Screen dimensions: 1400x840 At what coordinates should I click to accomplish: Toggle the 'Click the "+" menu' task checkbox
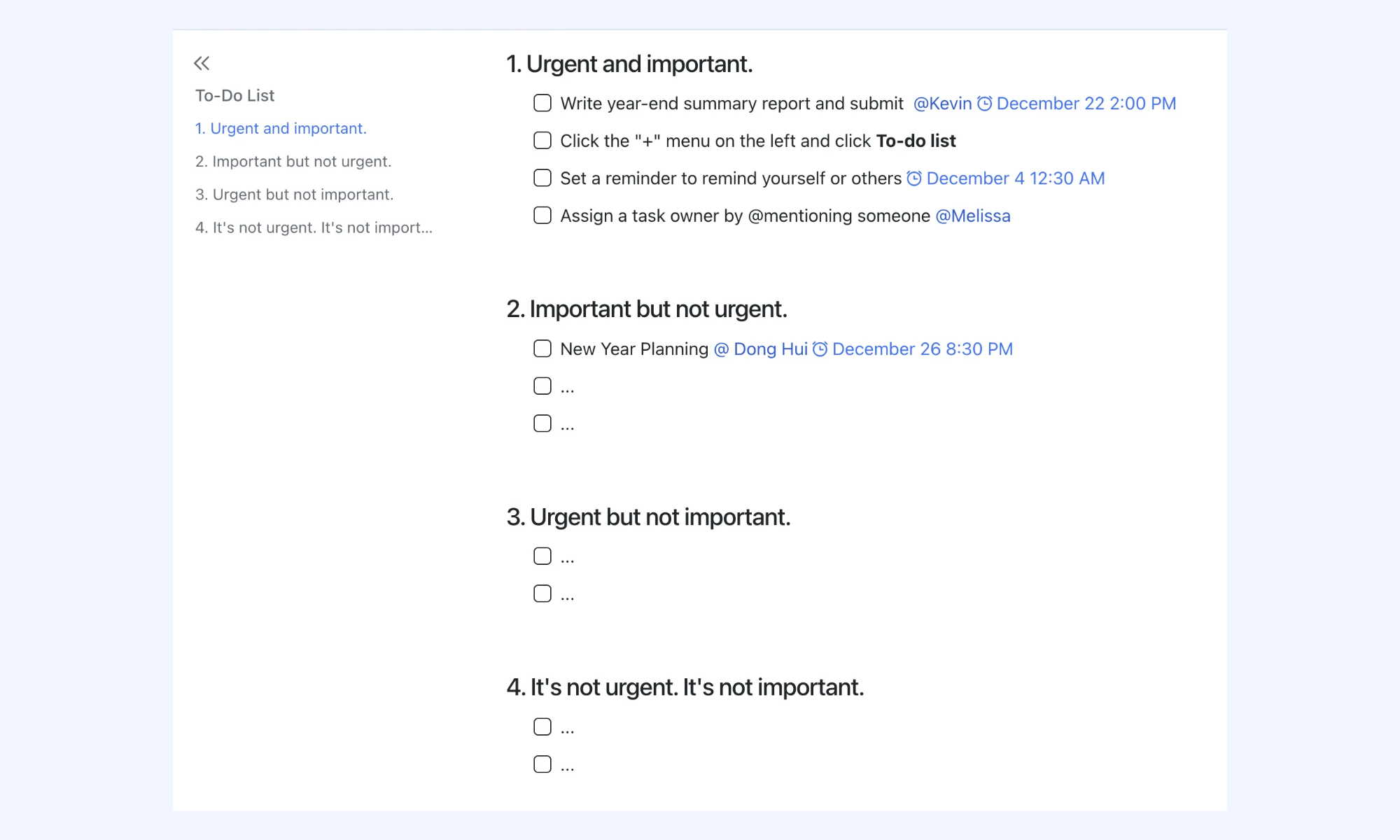click(542, 140)
